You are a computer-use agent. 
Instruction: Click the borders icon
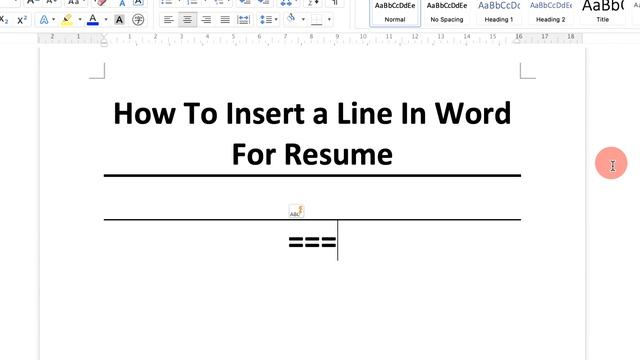coord(317,20)
